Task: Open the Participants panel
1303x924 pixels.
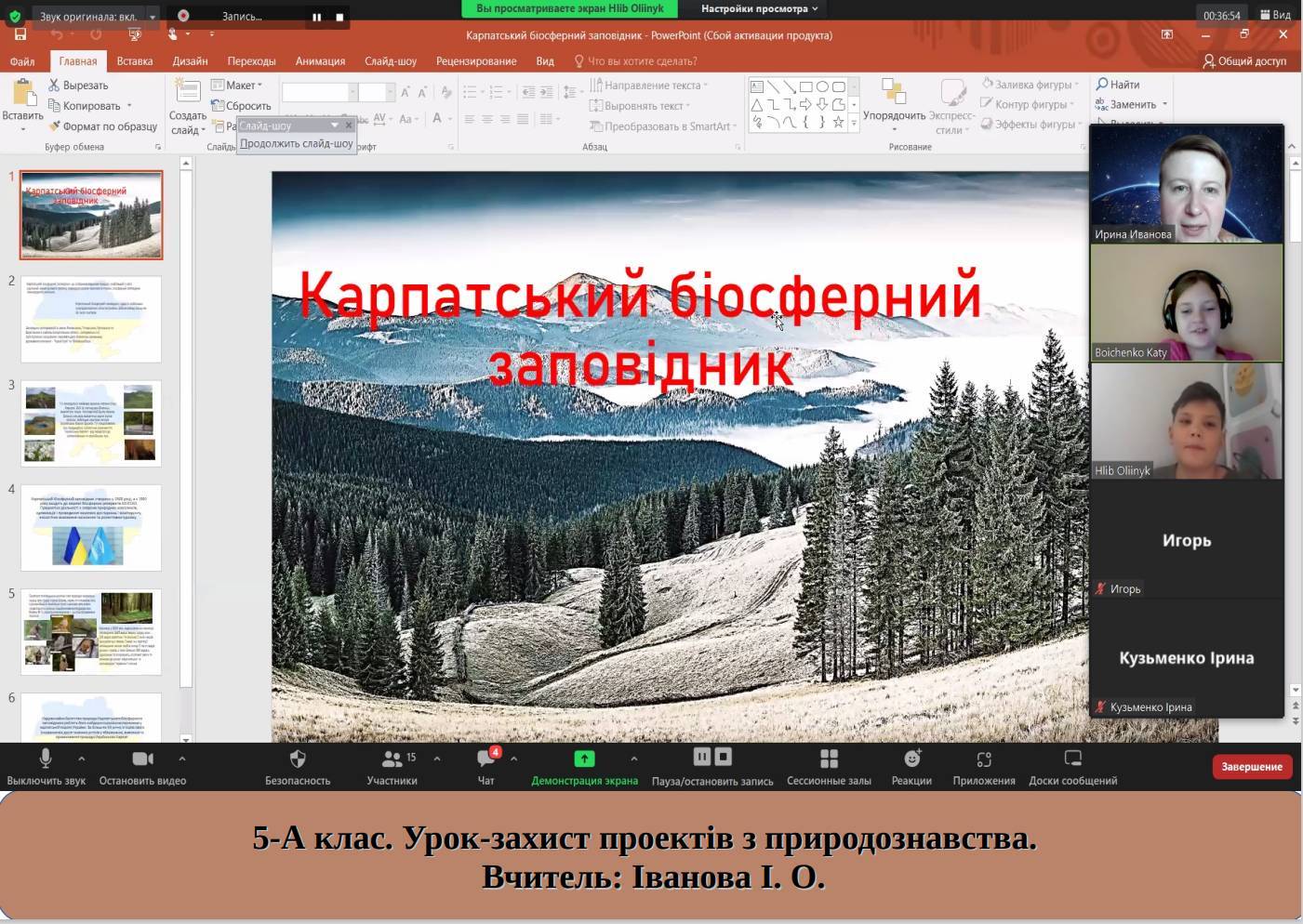Action: (392, 759)
